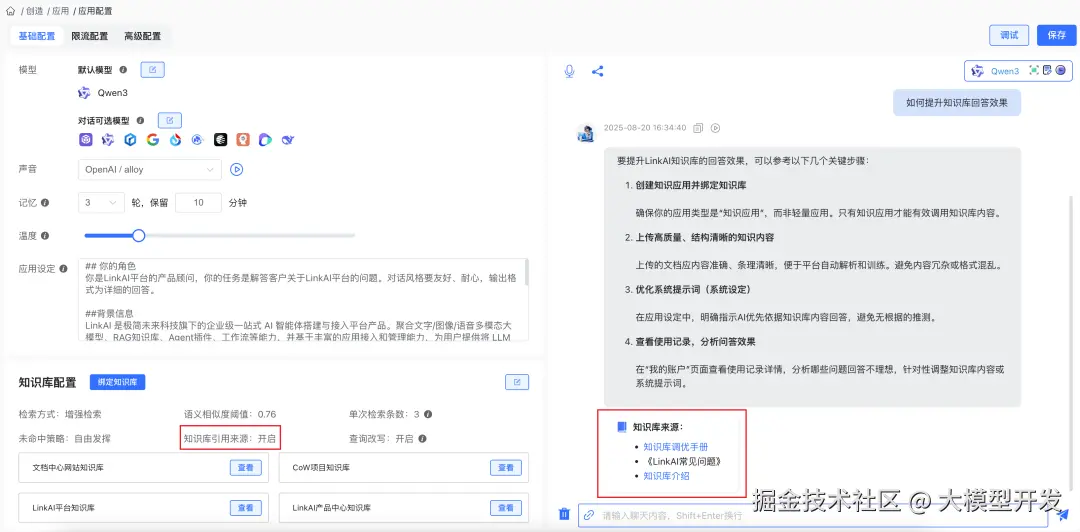The width and height of the screenshot is (1080, 532).
Task: Send the message with the paper plane icon
Action: coord(1062,515)
